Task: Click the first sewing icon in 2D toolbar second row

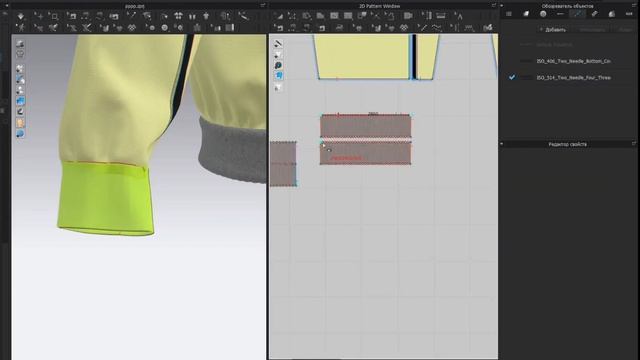Action: point(279,28)
